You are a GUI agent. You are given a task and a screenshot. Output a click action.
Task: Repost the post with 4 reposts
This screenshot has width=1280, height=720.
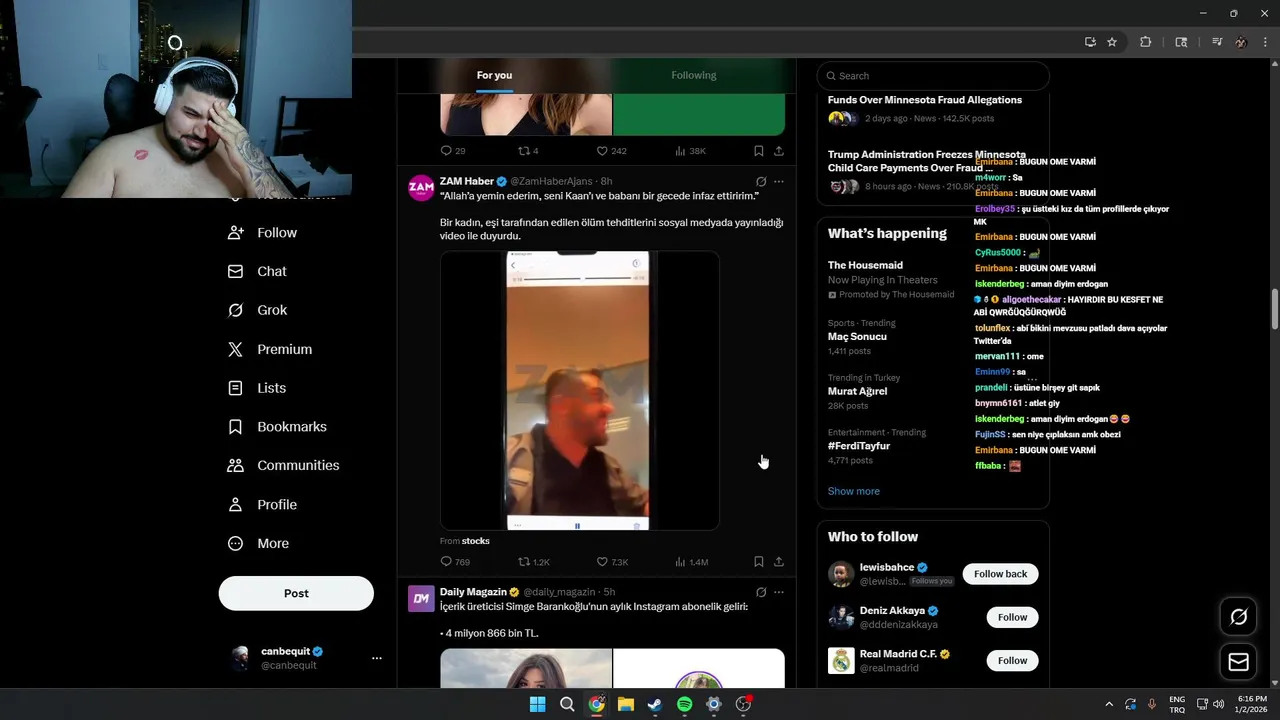pyautogui.click(x=528, y=151)
